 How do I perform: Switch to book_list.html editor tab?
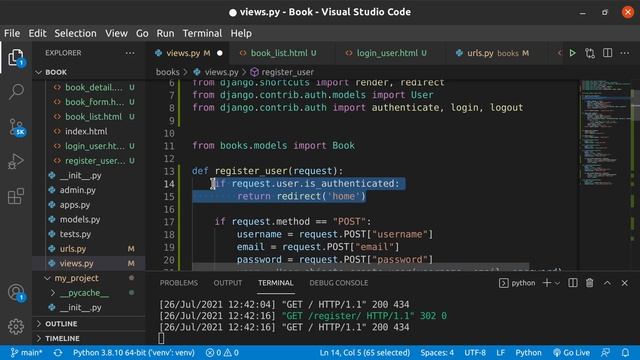pos(282,53)
